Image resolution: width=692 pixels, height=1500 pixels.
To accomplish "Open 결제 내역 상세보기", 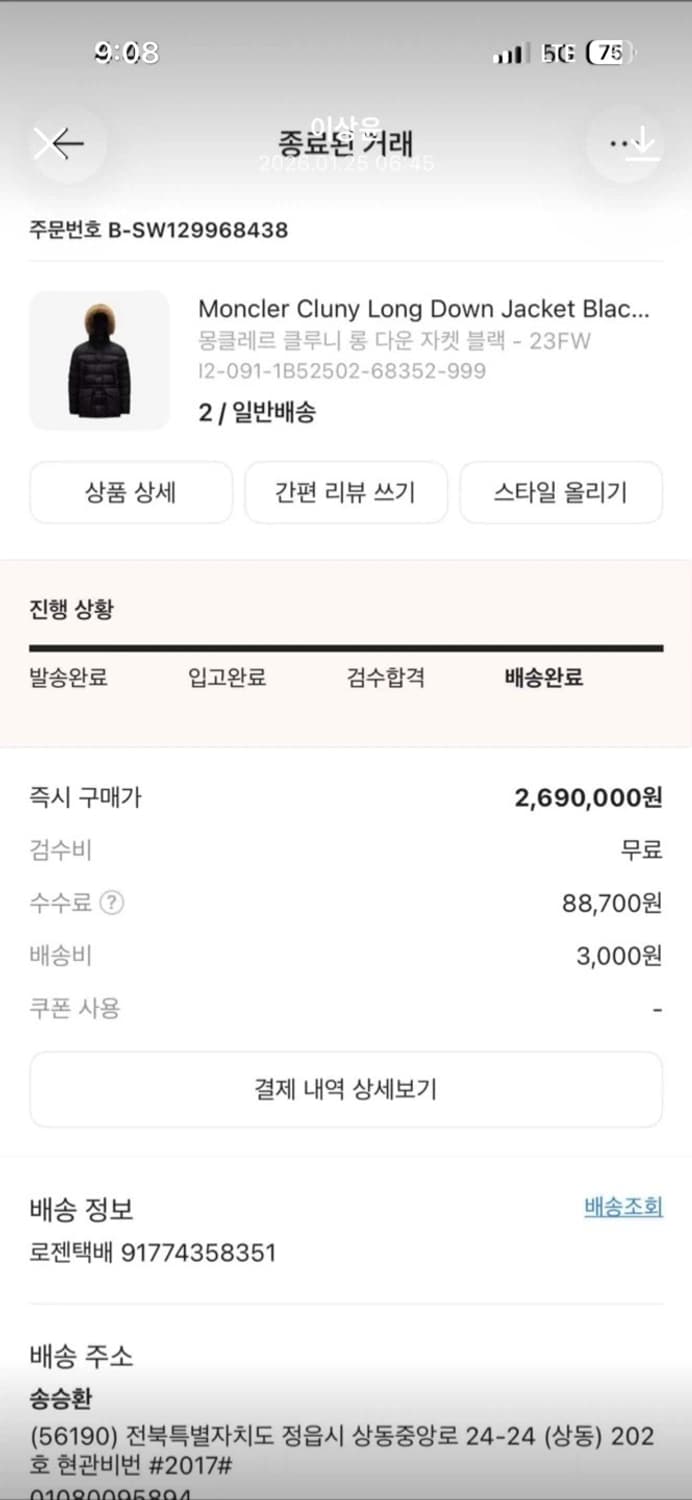I will pyautogui.click(x=346, y=1089).
